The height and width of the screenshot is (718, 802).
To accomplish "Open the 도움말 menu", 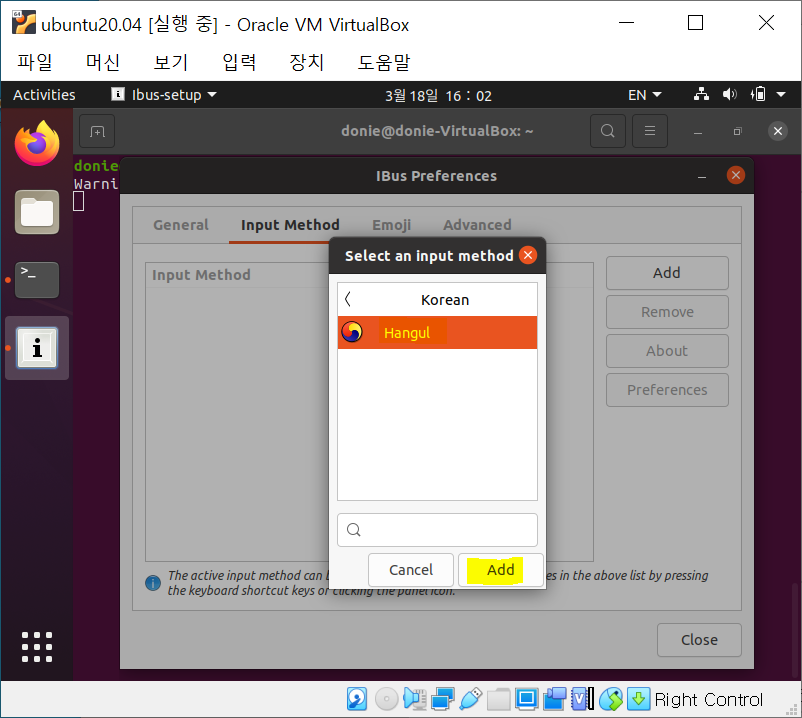I will pyautogui.click(x=384, y=62).
